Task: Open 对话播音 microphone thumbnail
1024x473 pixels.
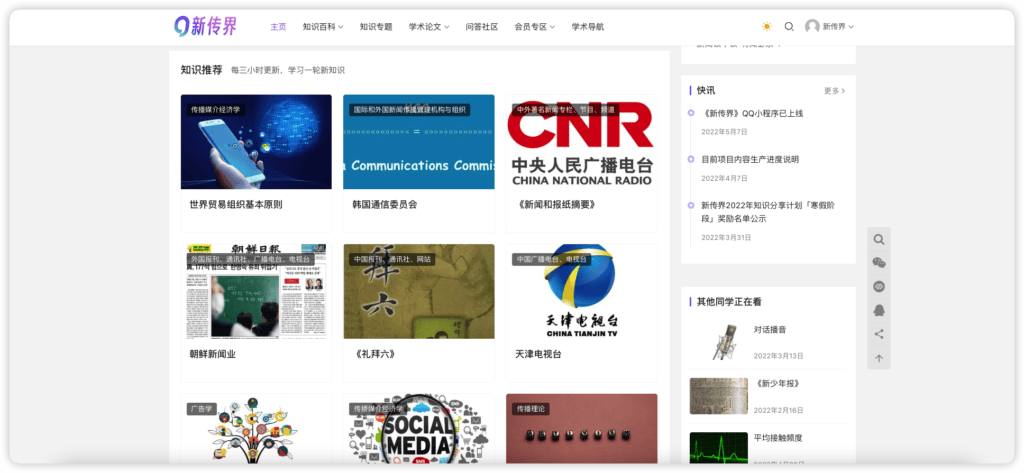Action: point(719,342)
